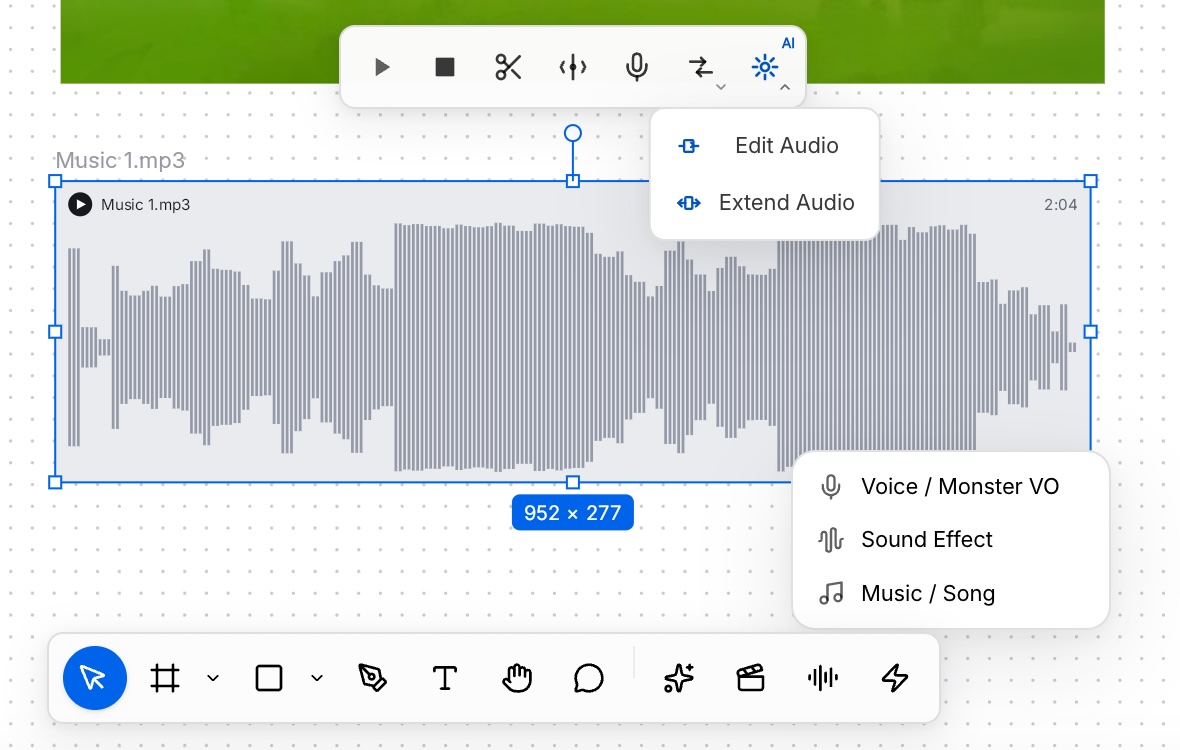Choose Edit Audio menu option
This screenshot has height=750, width=1180.
765,146
